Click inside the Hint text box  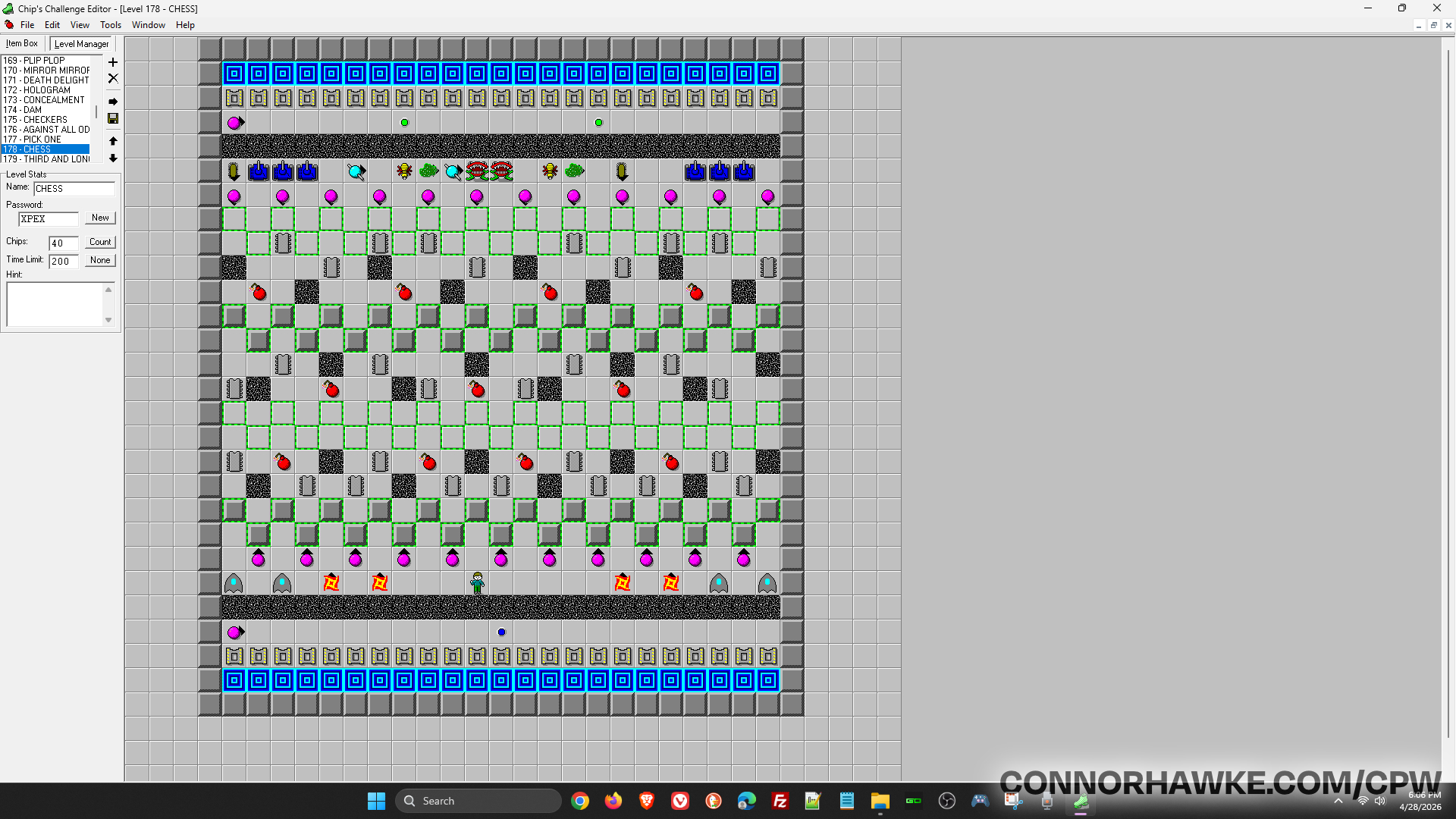point(55,304)
